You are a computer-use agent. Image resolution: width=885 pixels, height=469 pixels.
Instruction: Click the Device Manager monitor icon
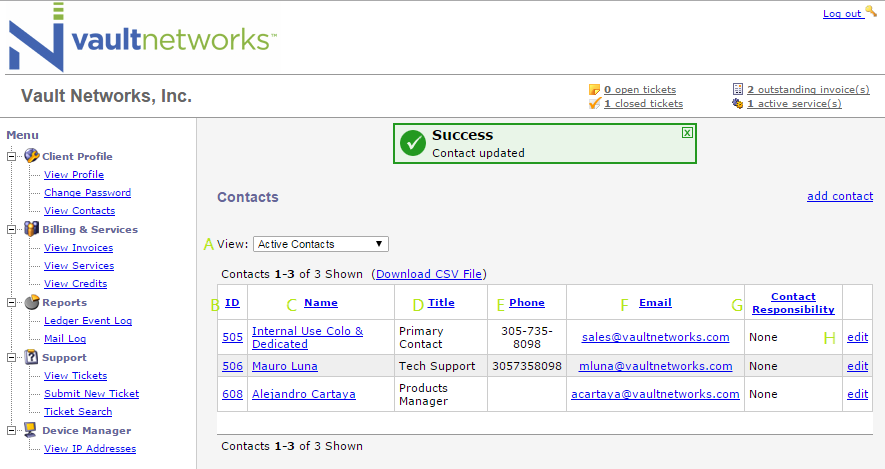pos(30,429)
